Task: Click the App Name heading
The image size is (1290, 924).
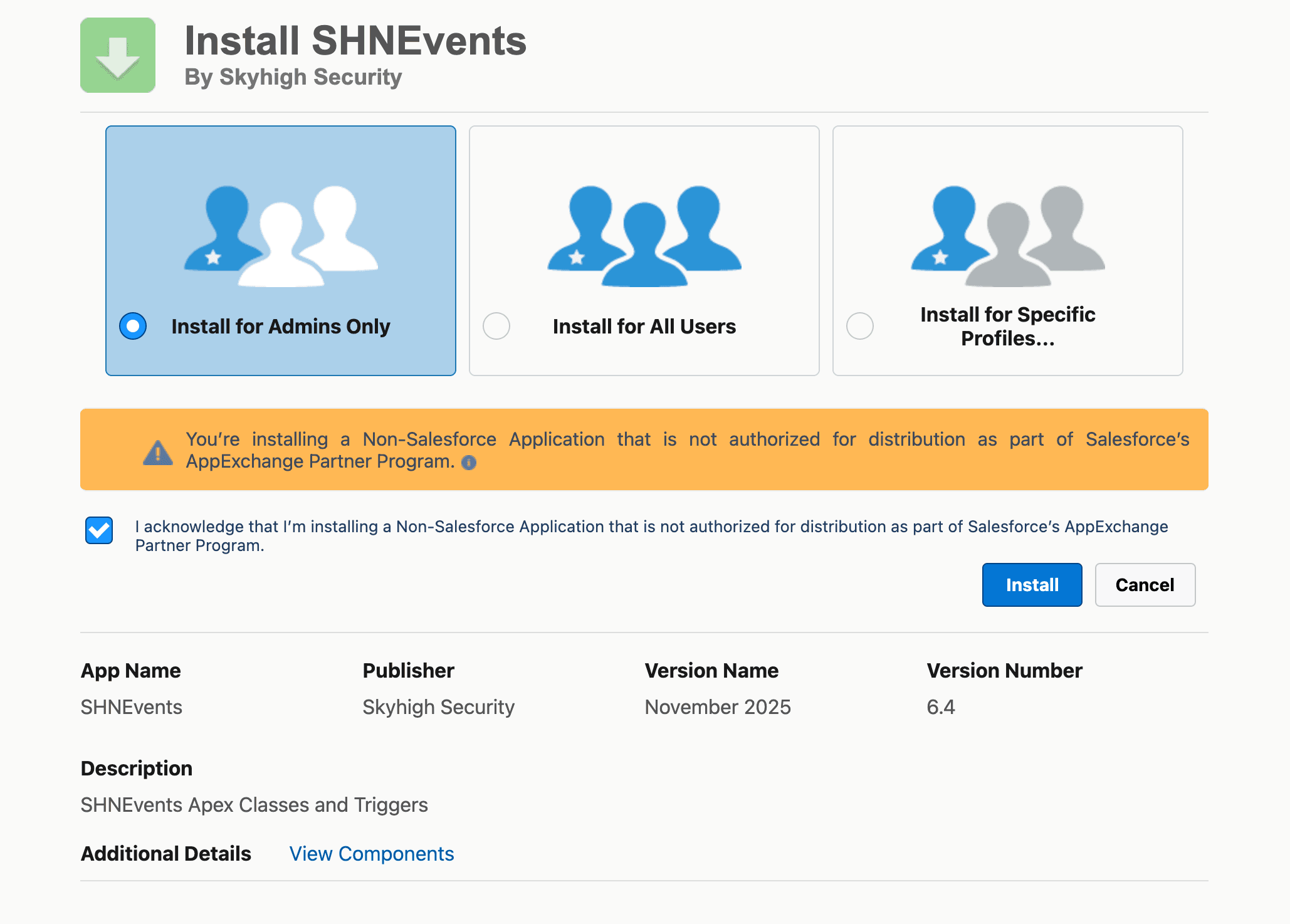Action: [131, 671]
